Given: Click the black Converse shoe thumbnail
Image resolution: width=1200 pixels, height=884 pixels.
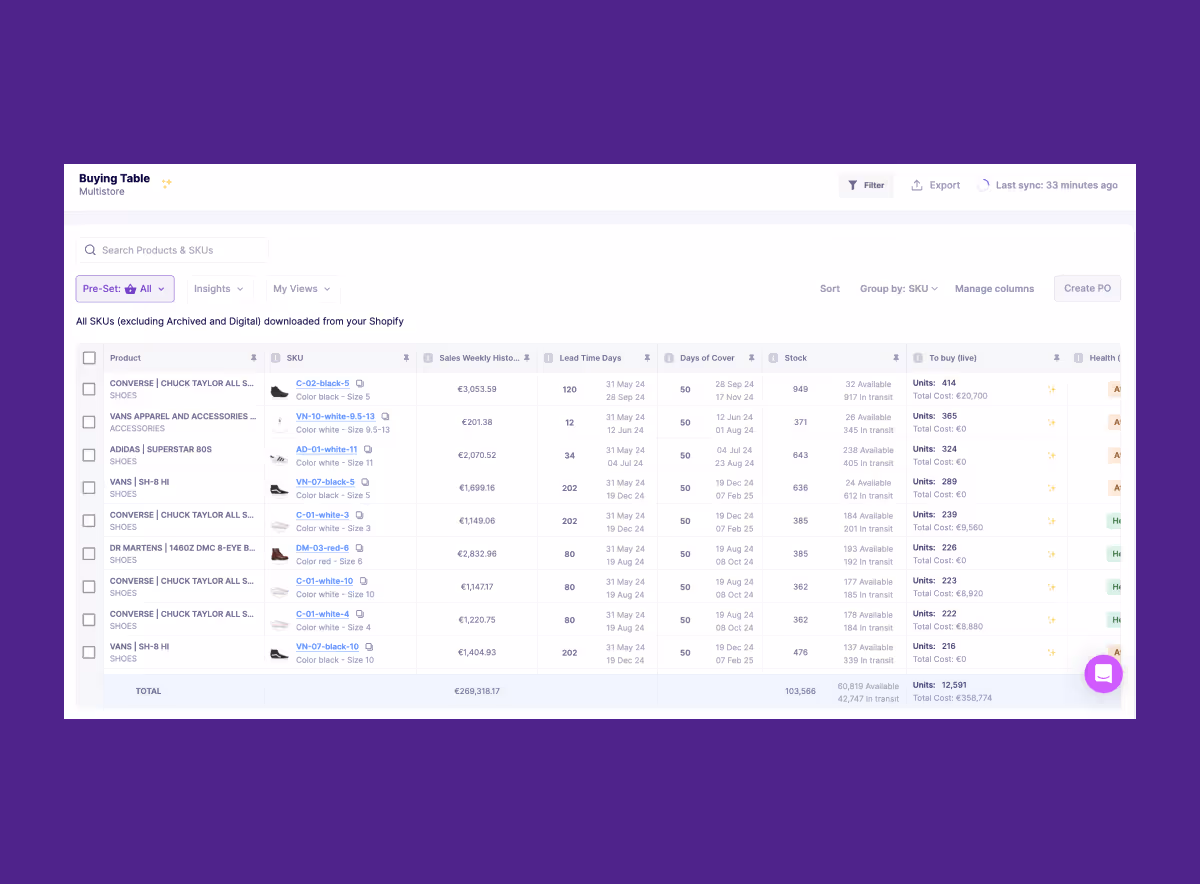Looking at the screenshot, I should [x=279, y=391].
